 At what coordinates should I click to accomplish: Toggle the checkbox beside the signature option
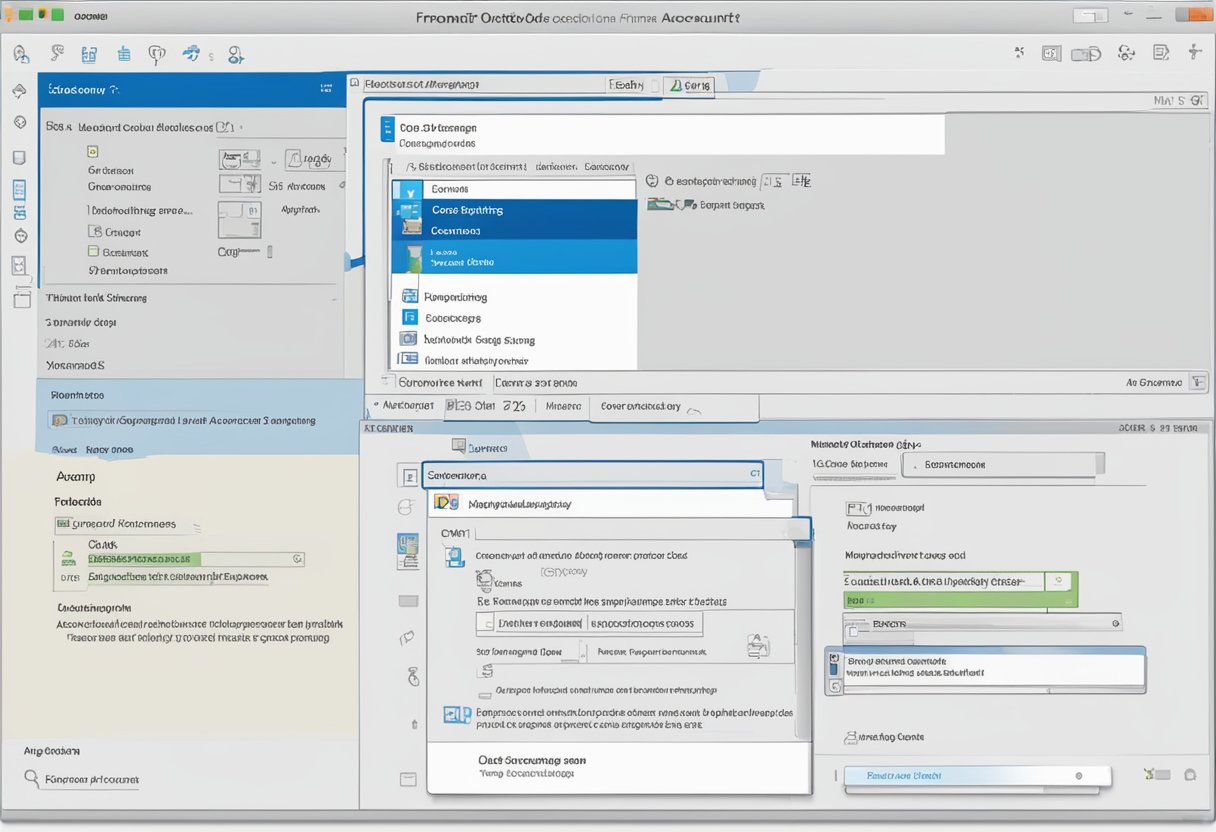(x=93, y=252)
